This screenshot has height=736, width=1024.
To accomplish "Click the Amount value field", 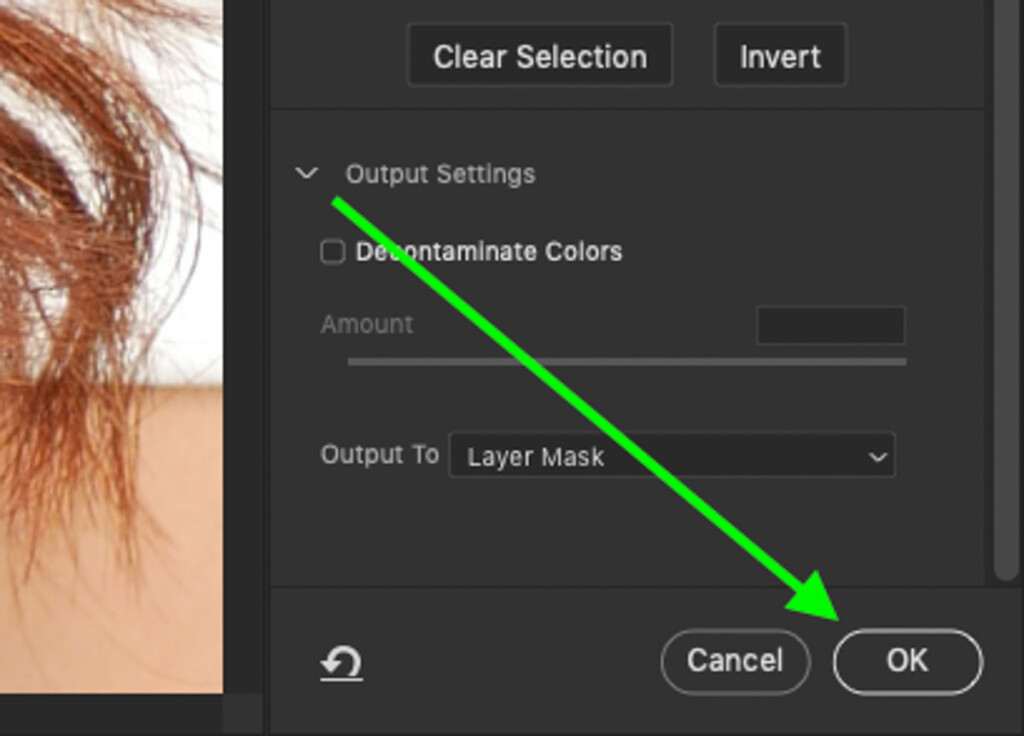I will (831, 325).
